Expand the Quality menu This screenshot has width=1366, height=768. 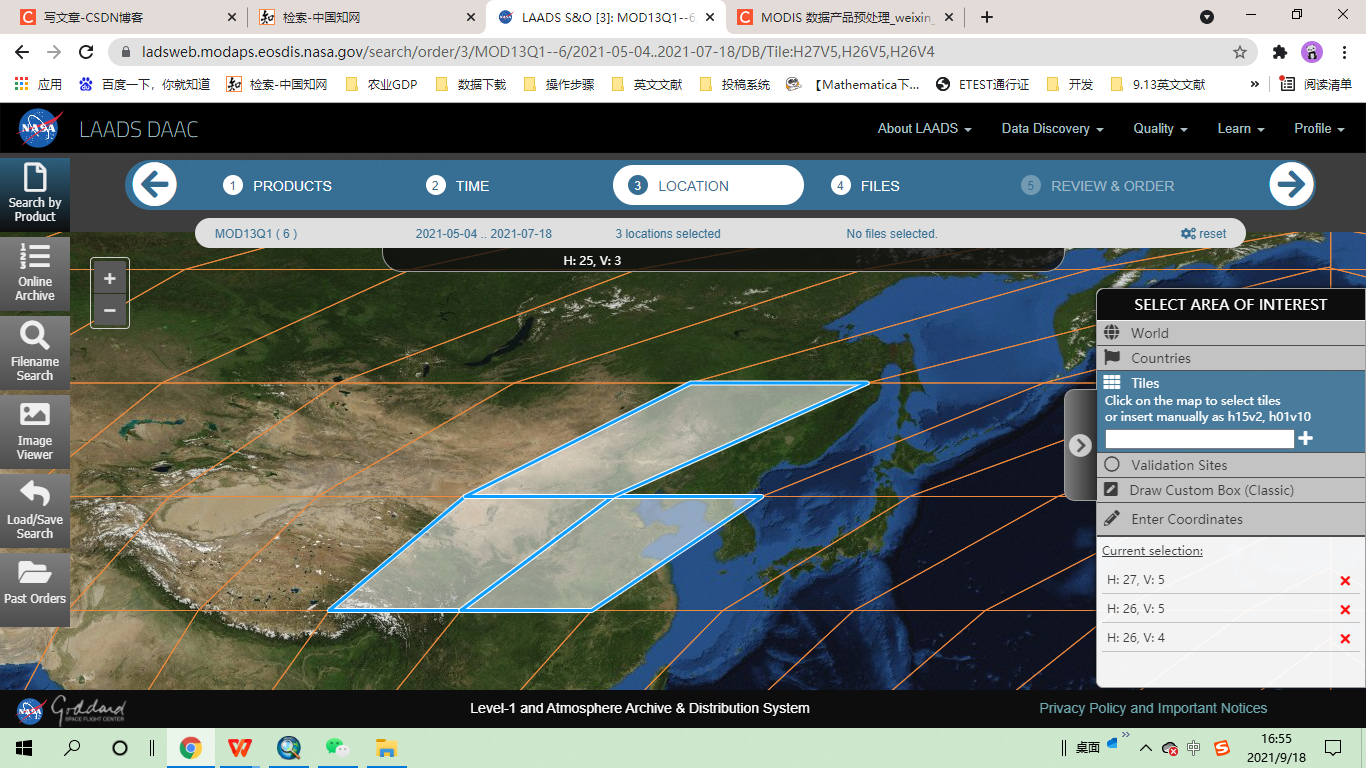1159,128
